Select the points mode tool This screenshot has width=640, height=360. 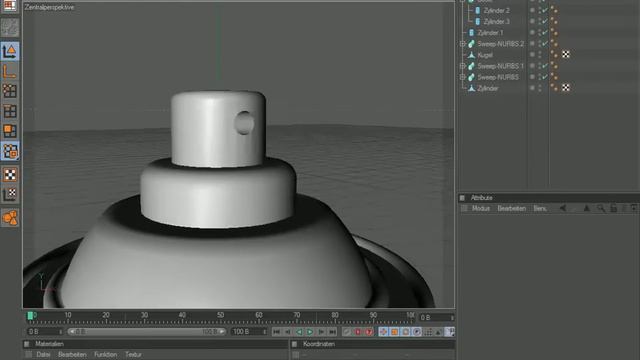(x=10, y=91)
